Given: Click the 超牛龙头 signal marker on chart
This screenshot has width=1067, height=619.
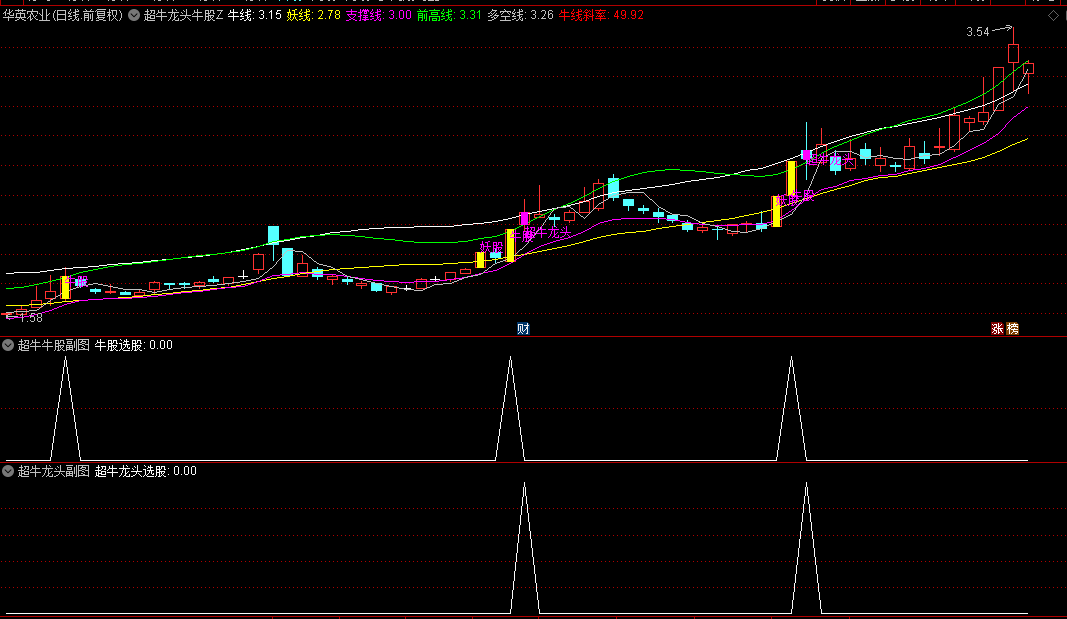Looking at the screenshot, I should coord(547,232).
